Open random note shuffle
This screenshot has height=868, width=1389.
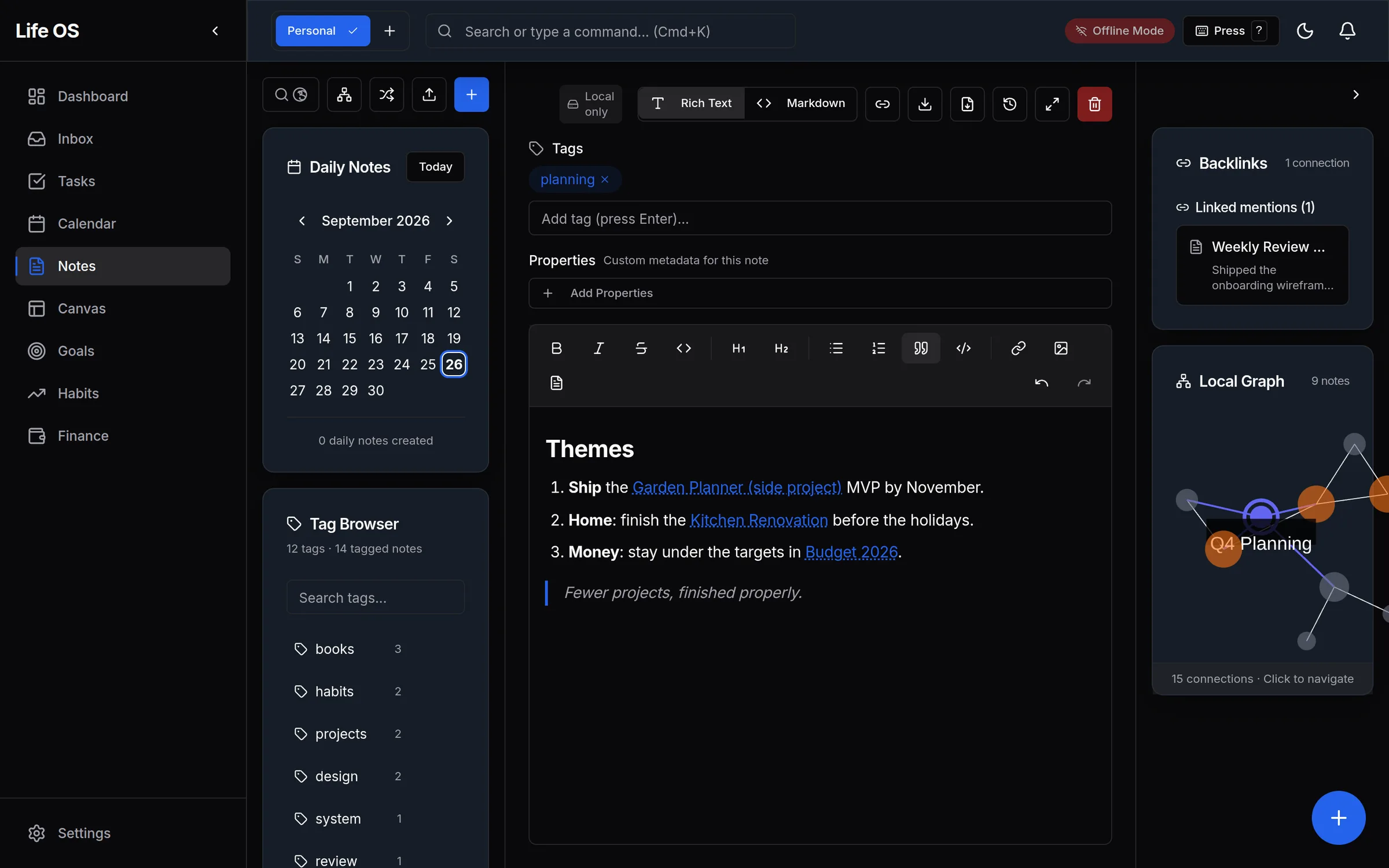(387, 94)
